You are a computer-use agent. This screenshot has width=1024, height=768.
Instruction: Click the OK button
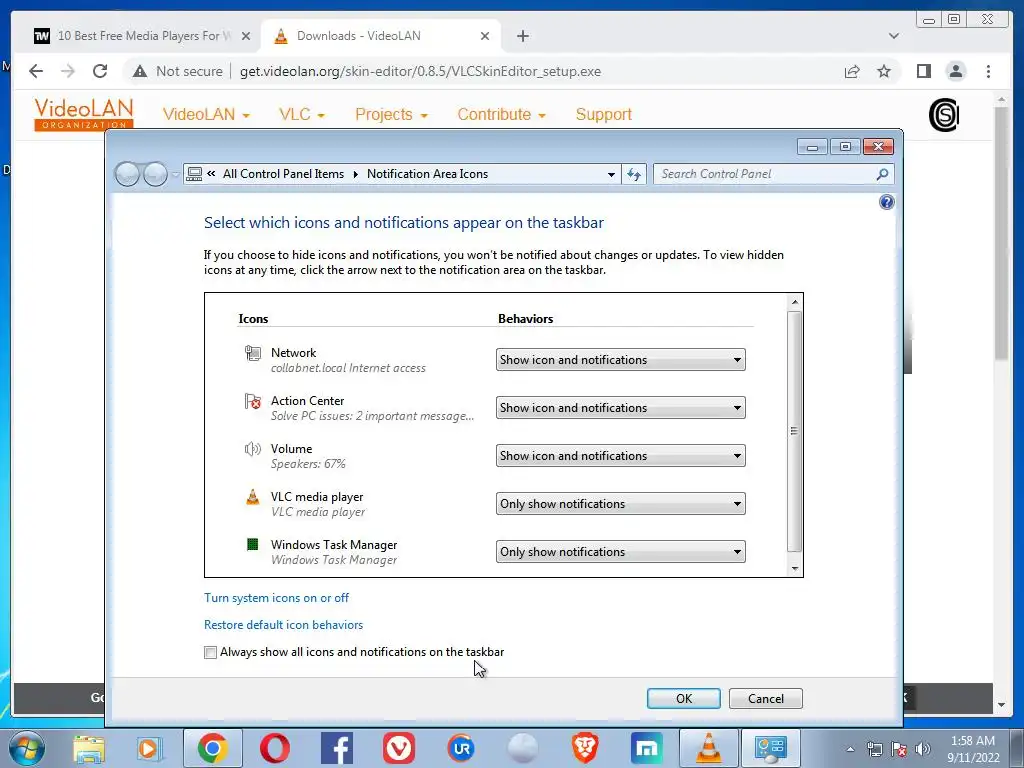pyautogui.click(x=684, y=699)
